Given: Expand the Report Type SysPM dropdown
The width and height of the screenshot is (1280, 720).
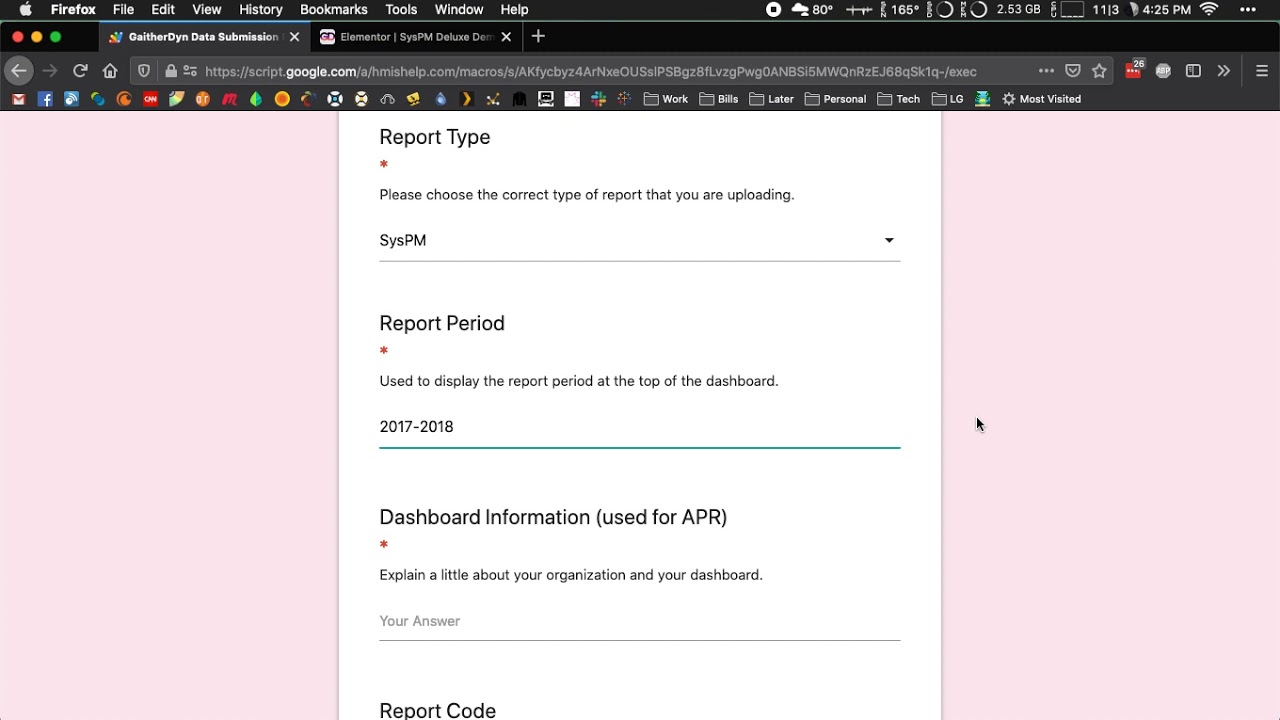Looking at the screenshot, I should (x=639, y=241).
